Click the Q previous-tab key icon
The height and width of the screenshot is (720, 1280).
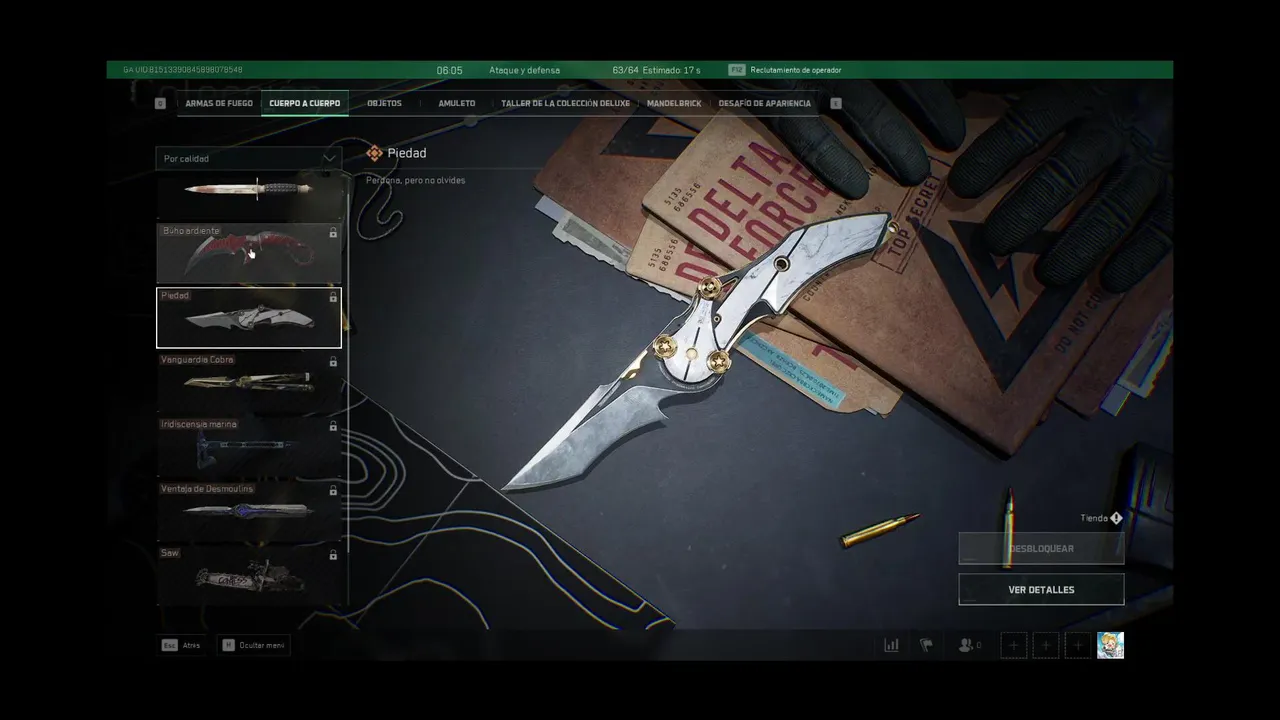(x=160, y=103)
